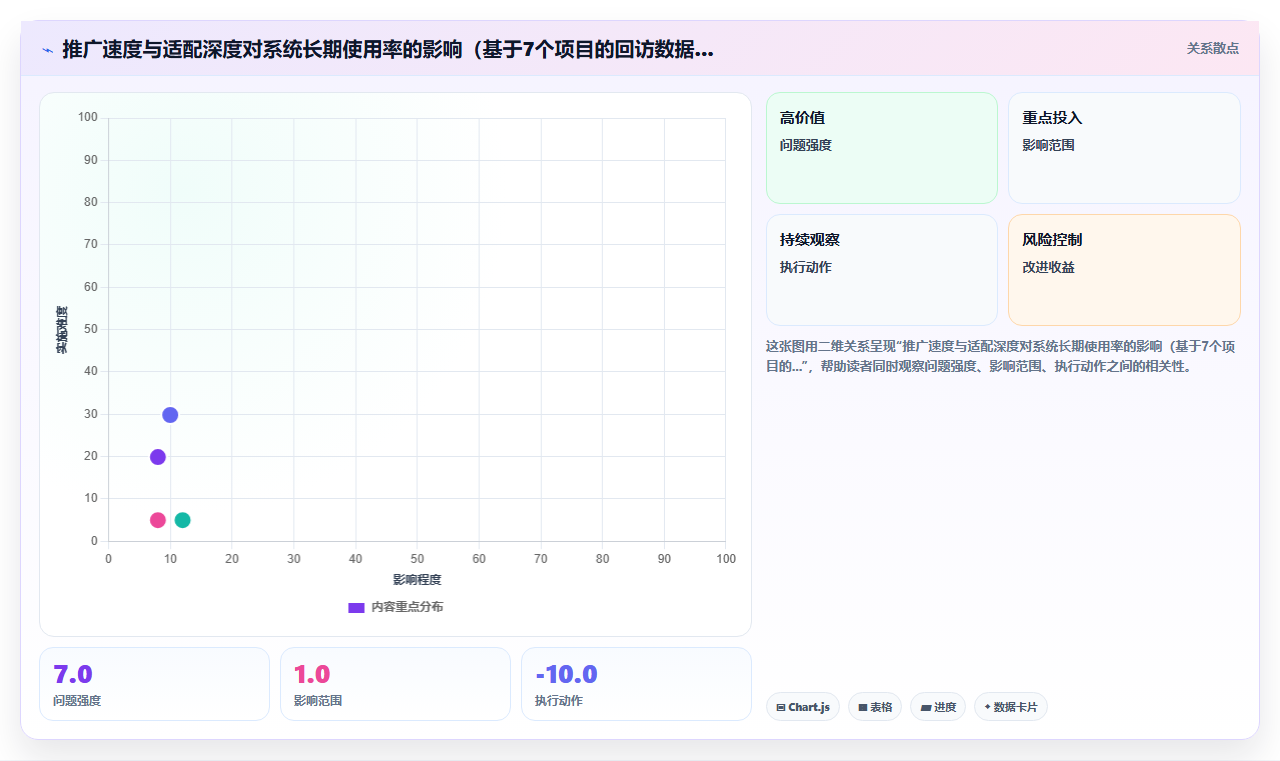Click 执行动作 text in 持续观察 card
Viewport: 1280px width, 761px height.
806,267
